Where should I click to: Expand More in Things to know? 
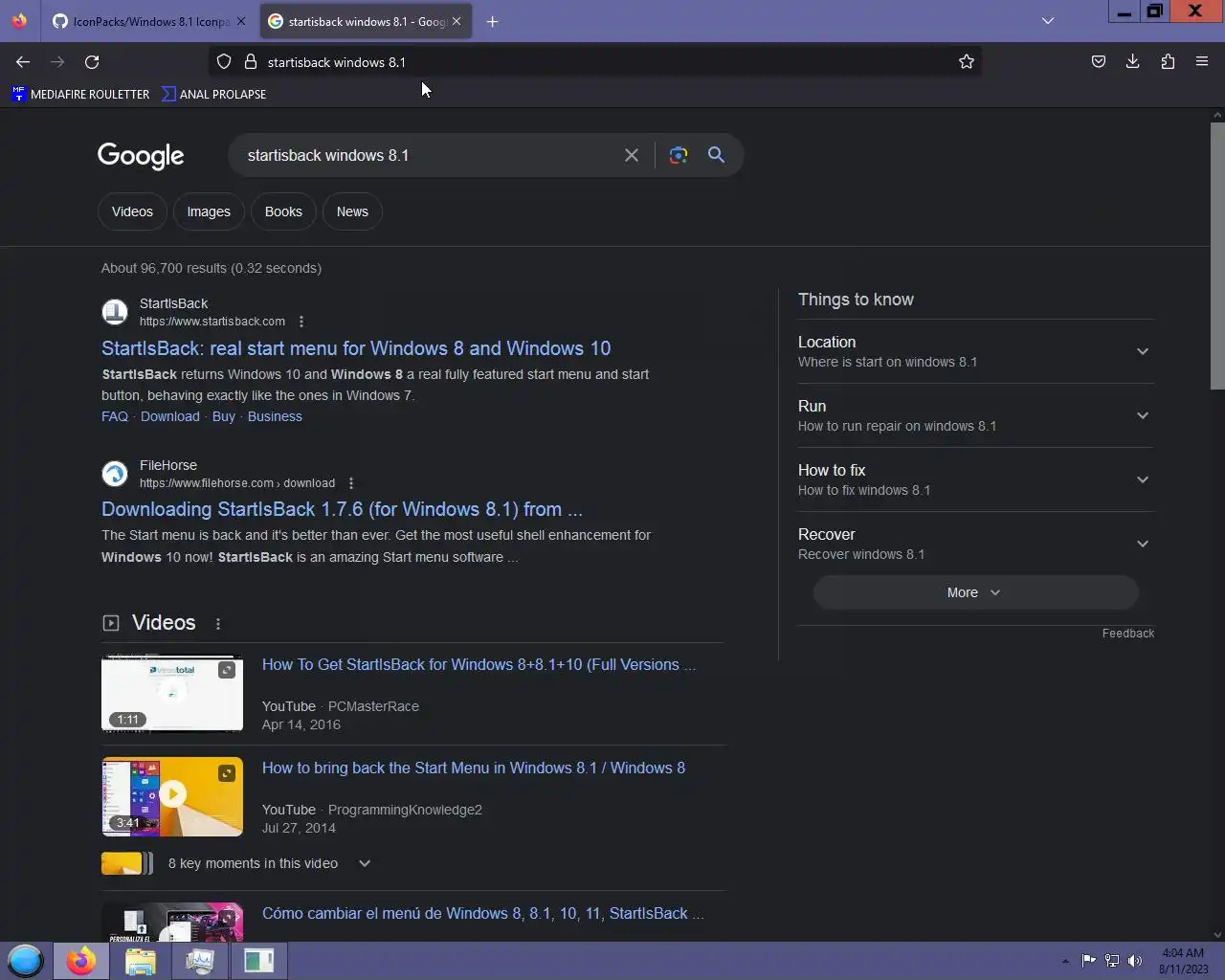pyautogui.click(x=975, y=592)
